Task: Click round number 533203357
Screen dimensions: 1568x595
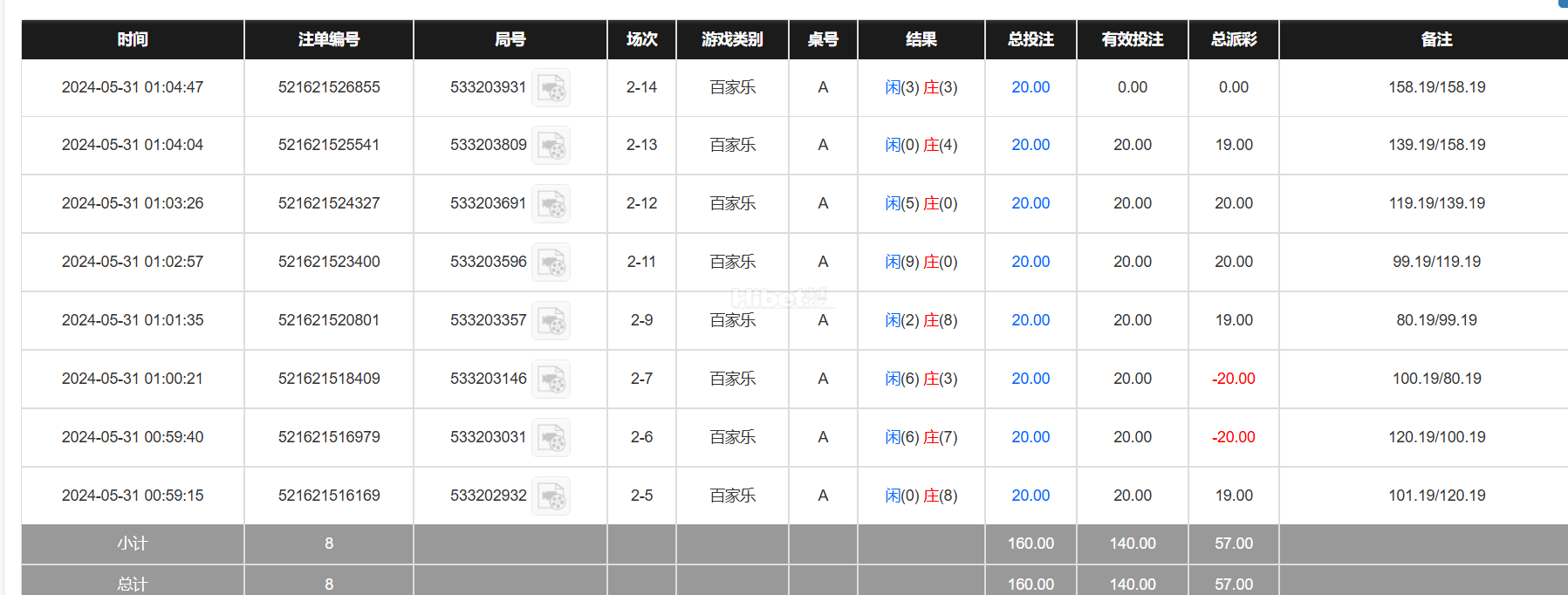Action: coord(489,320)
